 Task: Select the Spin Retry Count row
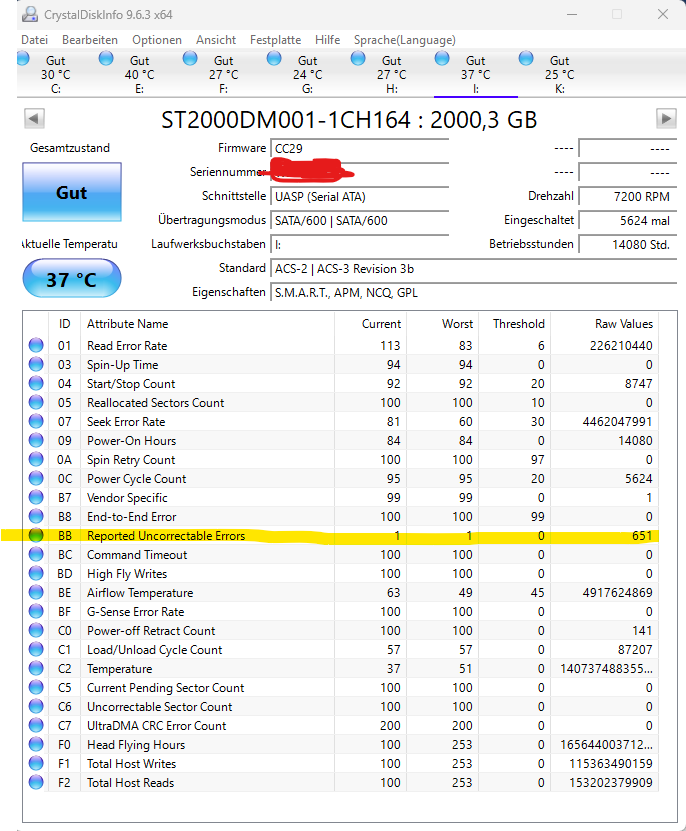pyautogui.click(x=341, y=459)
